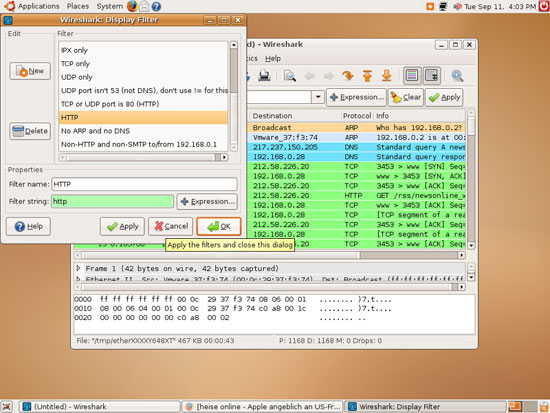The image size is (550, 413).
Task: Toggle auto scroll in live capture button
Action: (431, 75)
